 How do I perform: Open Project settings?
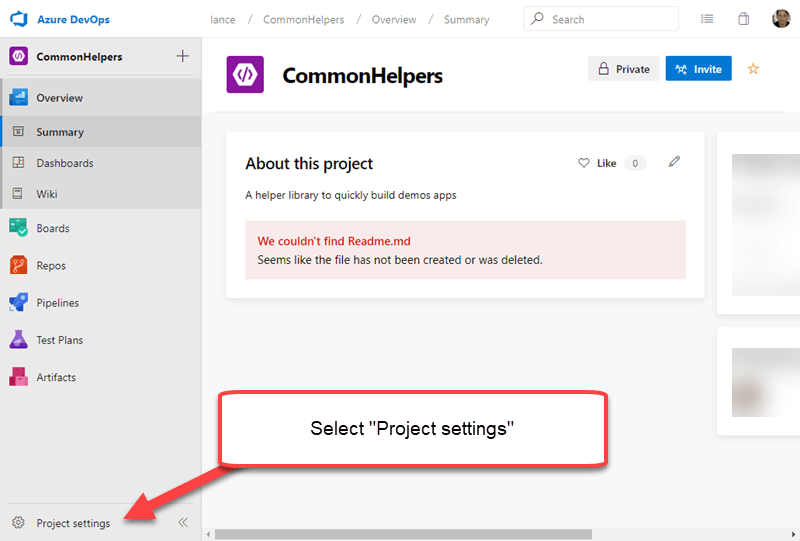click(x=73, y=523)
